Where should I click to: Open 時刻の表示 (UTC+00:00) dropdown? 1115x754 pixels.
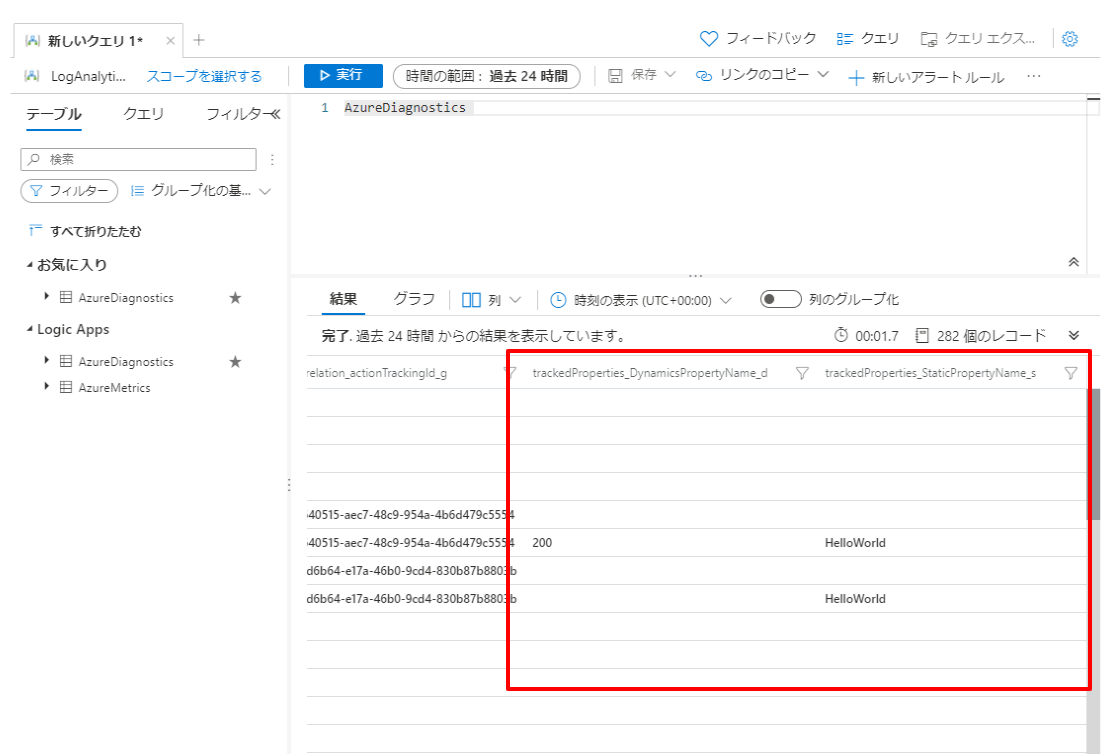641,300
